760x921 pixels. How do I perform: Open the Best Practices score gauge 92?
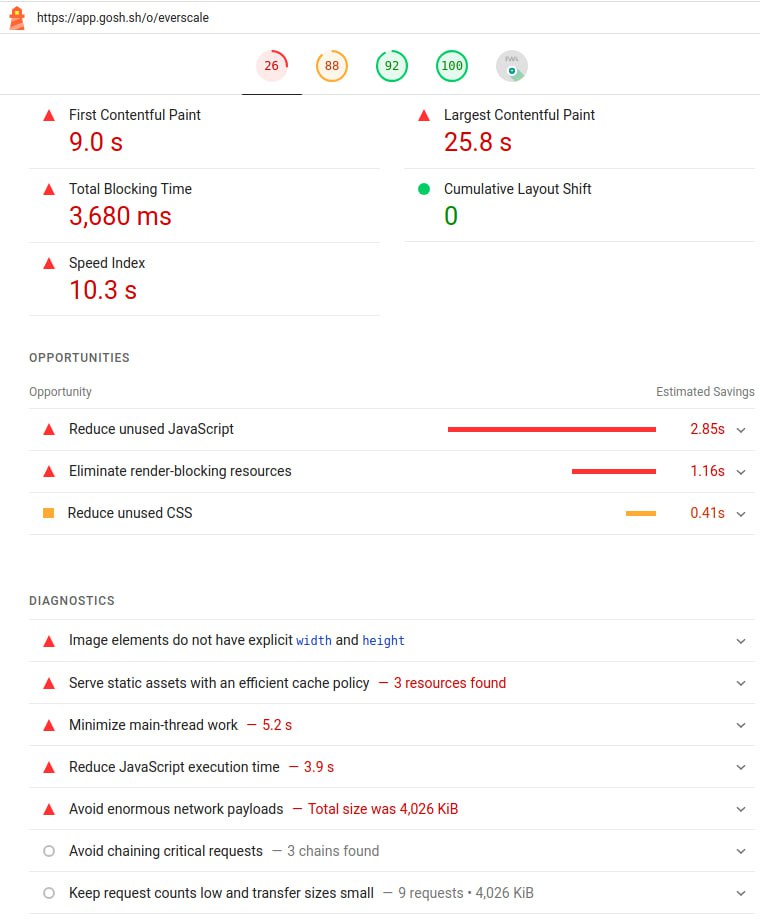[x=392, y=67]
